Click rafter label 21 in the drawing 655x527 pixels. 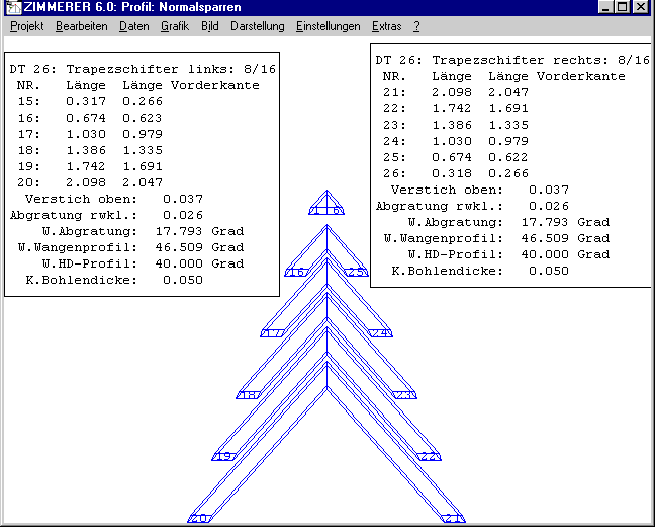tap(455, 518)
